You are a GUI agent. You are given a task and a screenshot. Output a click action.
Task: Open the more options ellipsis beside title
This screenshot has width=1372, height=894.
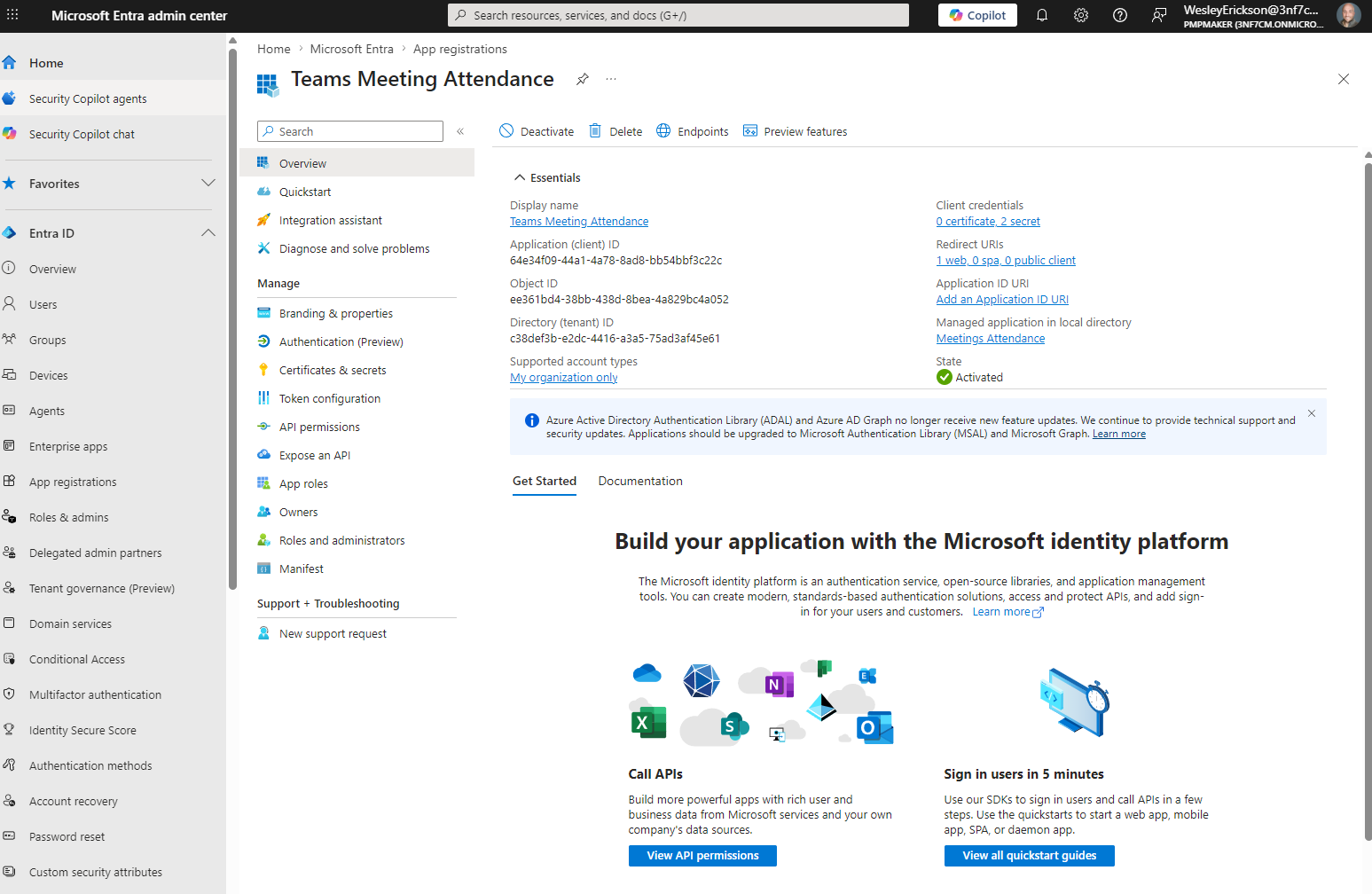(x=611, y=79)
